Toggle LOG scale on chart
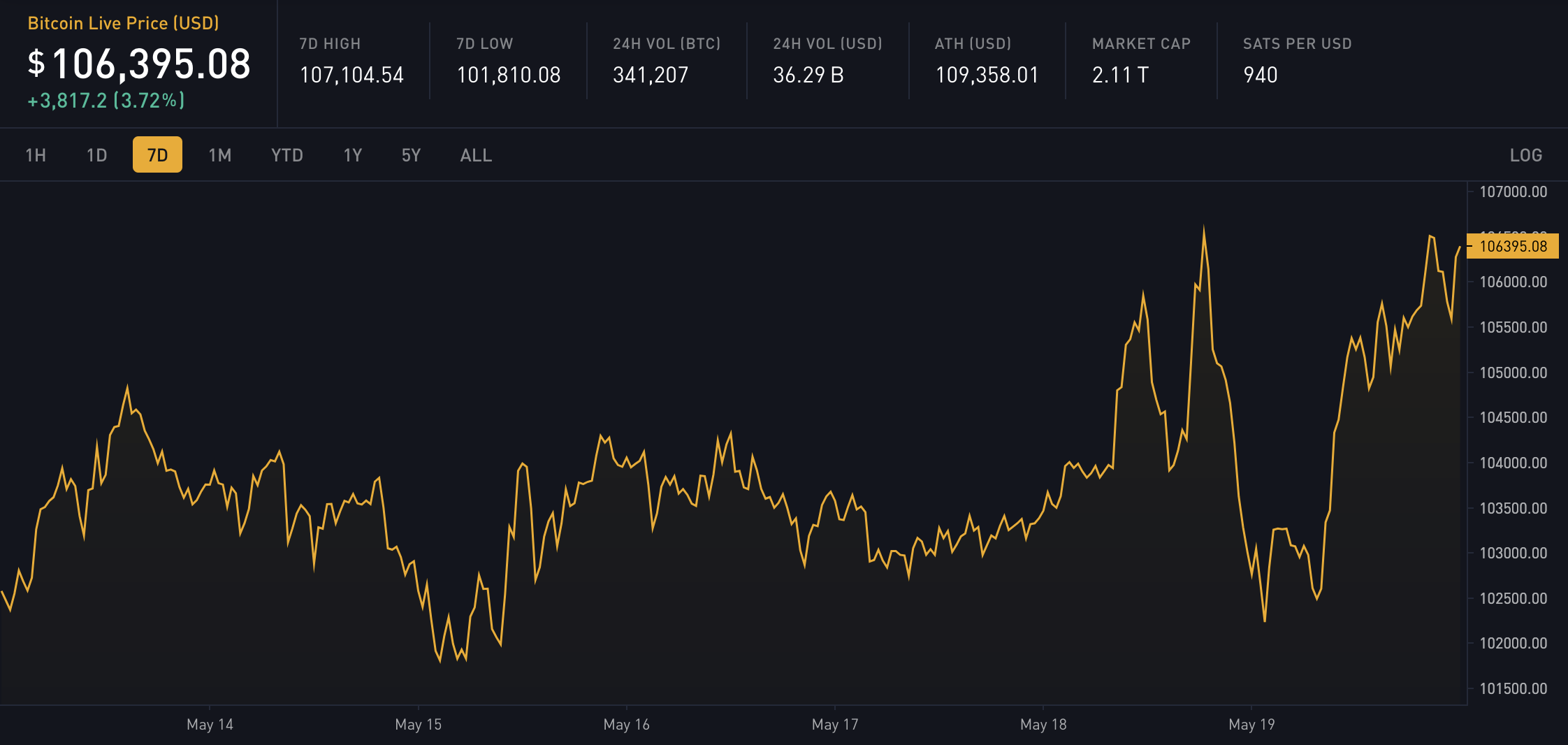 [1526, 155]
